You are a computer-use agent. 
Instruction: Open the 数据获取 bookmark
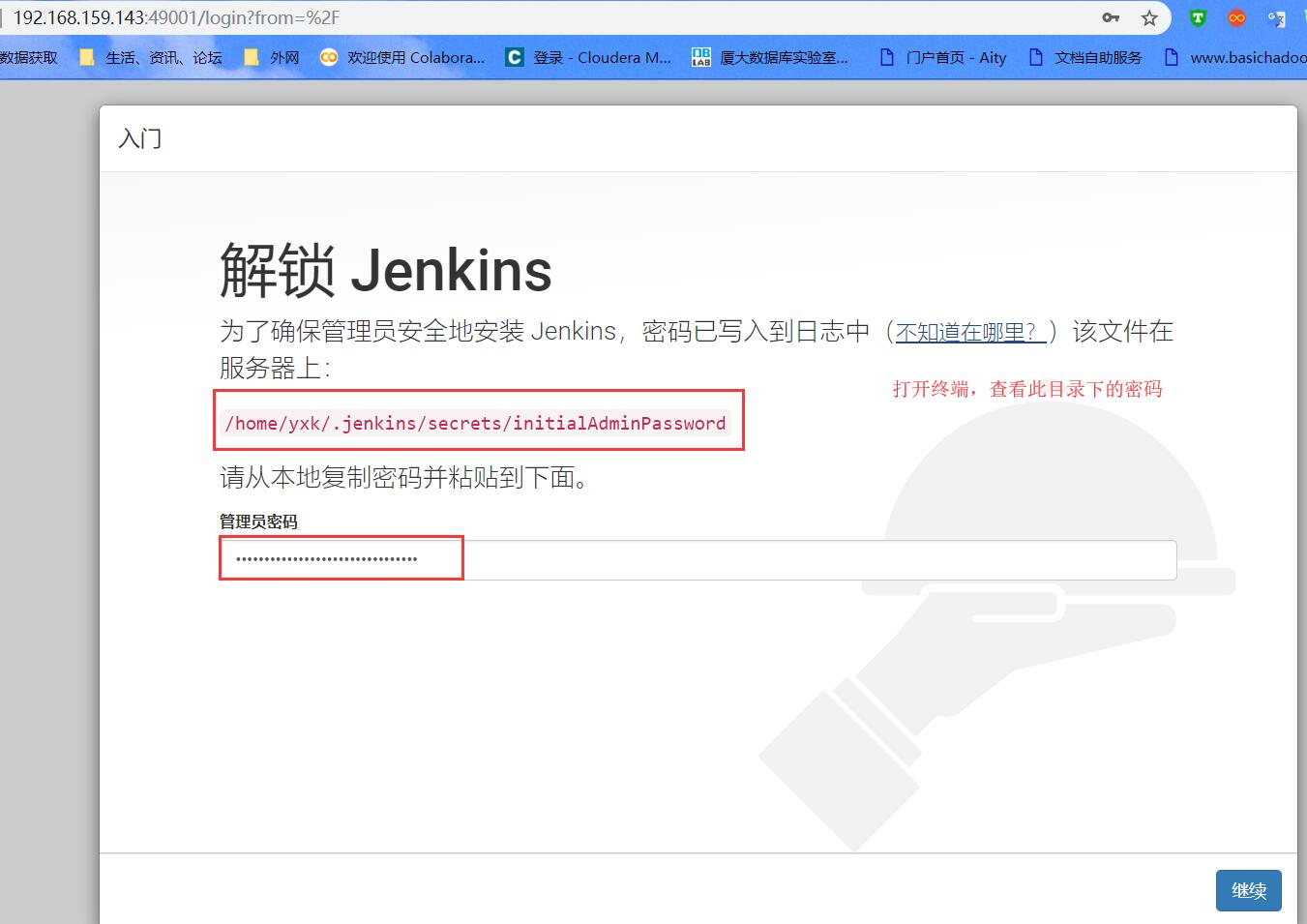29,57
